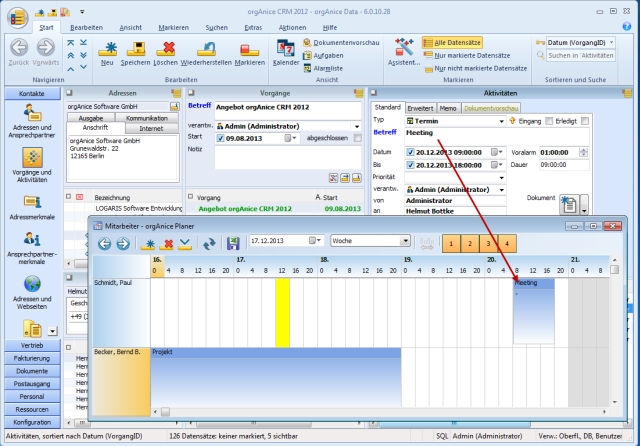Toggle the Datum checkbox in Aktivitäten
Screen dimensions: 640x446
[410, 152]
